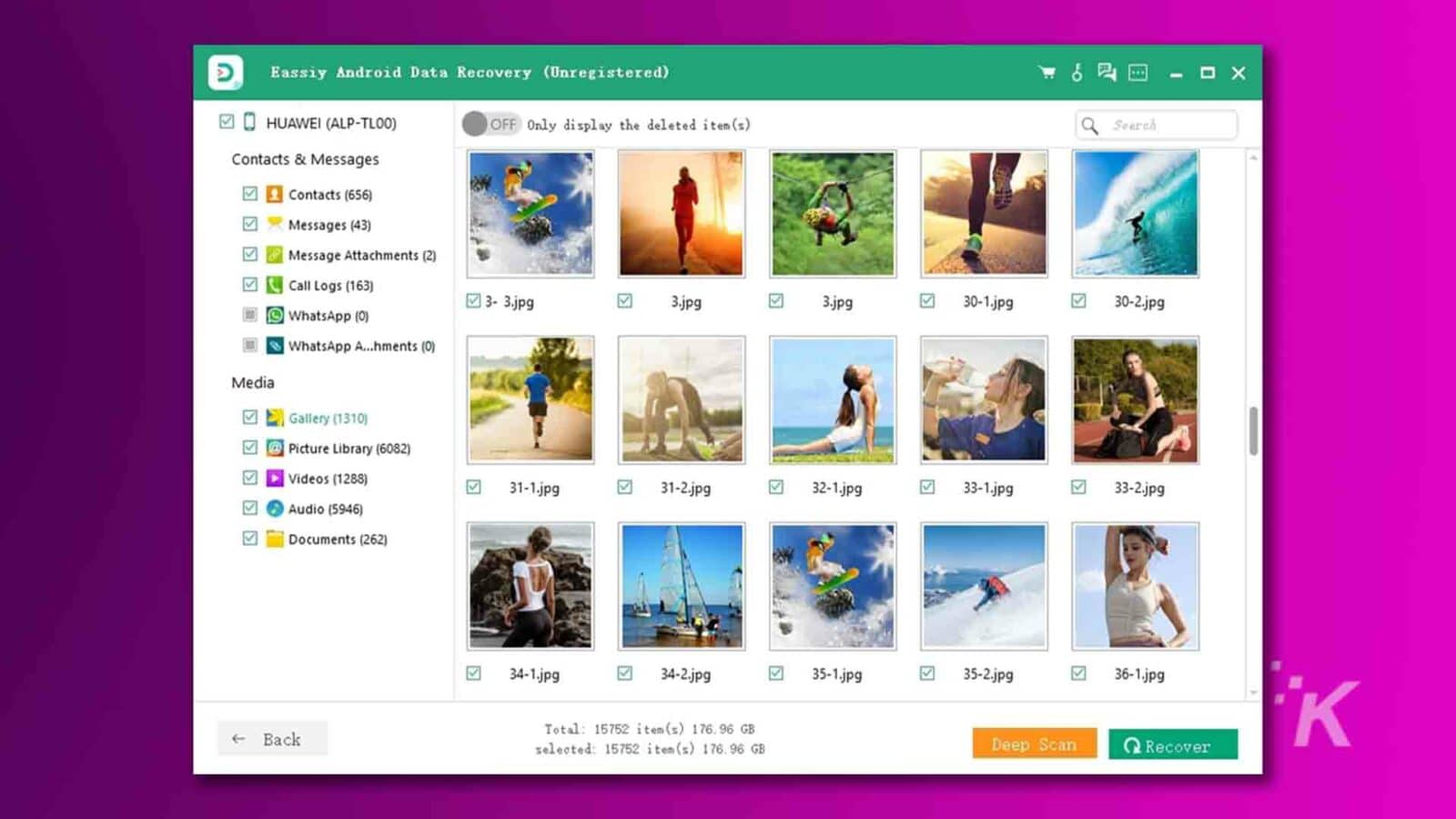Click the '31-2.jpg' file name

(685, 488)
